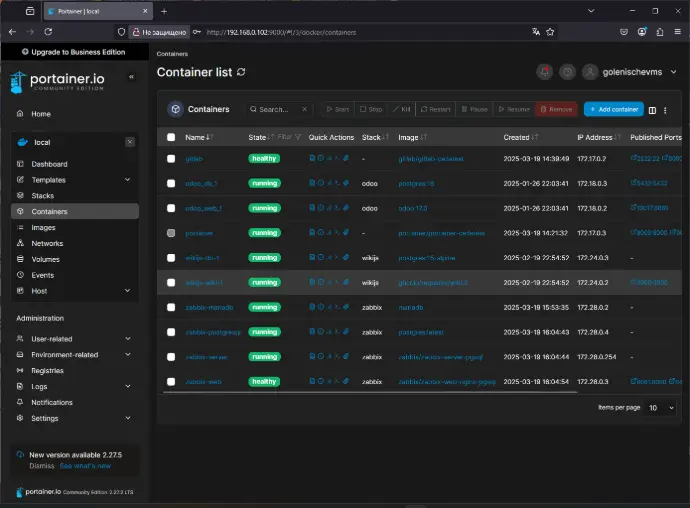Bookmark this page with star icon
690x508 pixels.
click(x=550, y=32)
